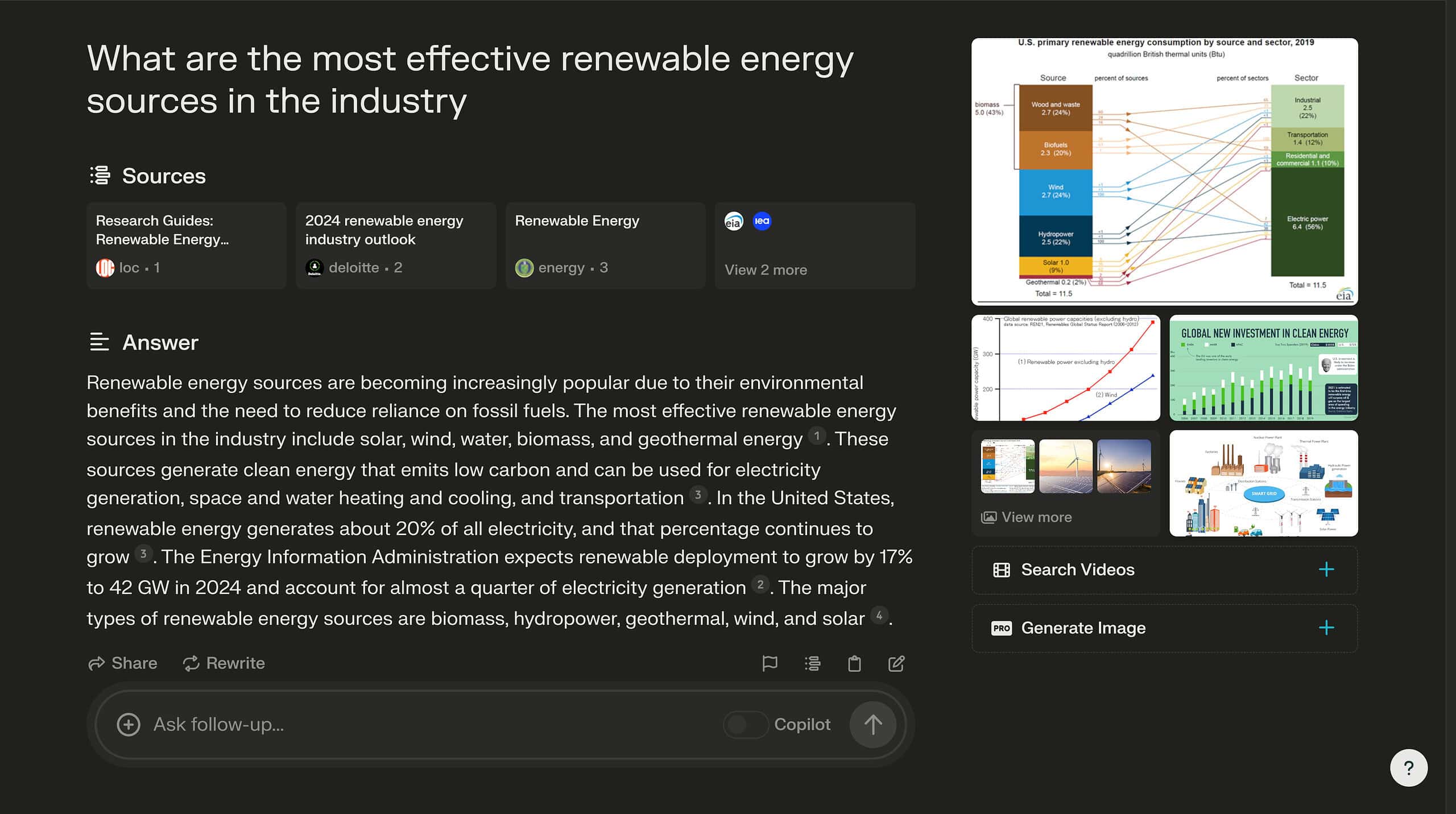Screen dimensions: 1456x814
Task: Open the view sources list icon
Action: (813, 663)
